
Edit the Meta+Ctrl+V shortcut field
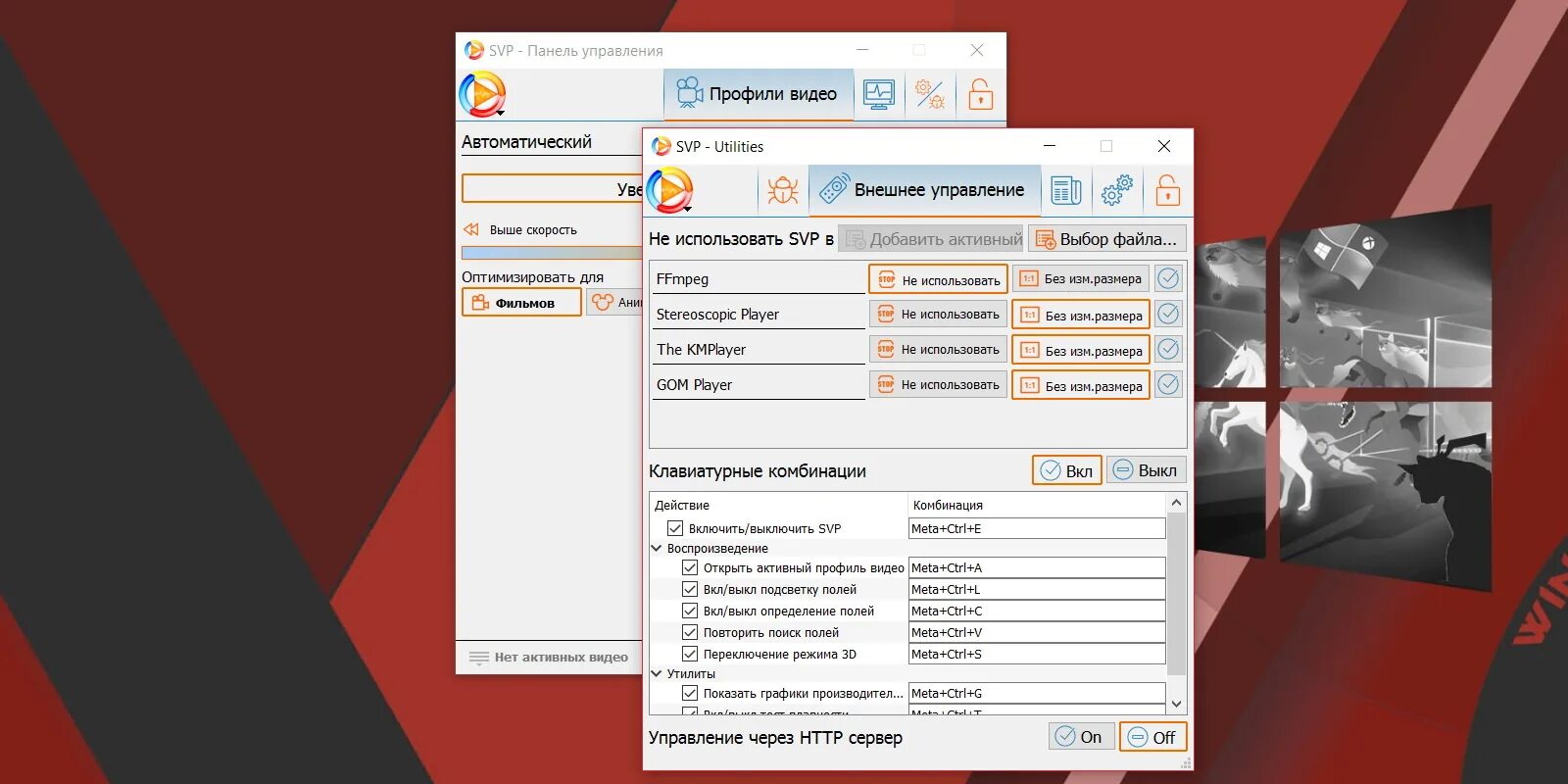tap(1037, 632)
